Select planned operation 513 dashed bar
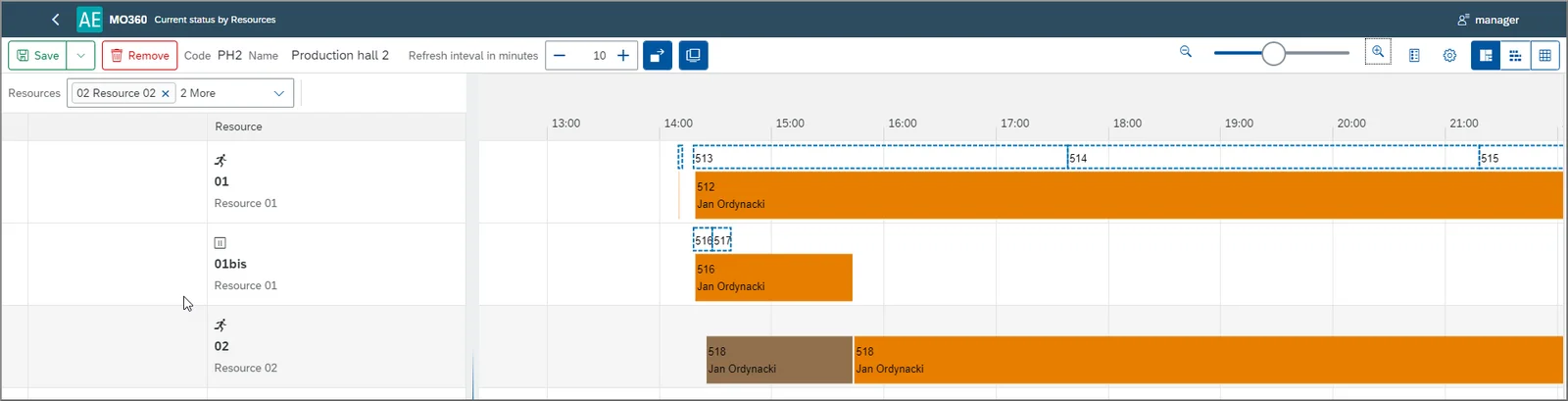1568x401 pixels. [x=879, y=157]
